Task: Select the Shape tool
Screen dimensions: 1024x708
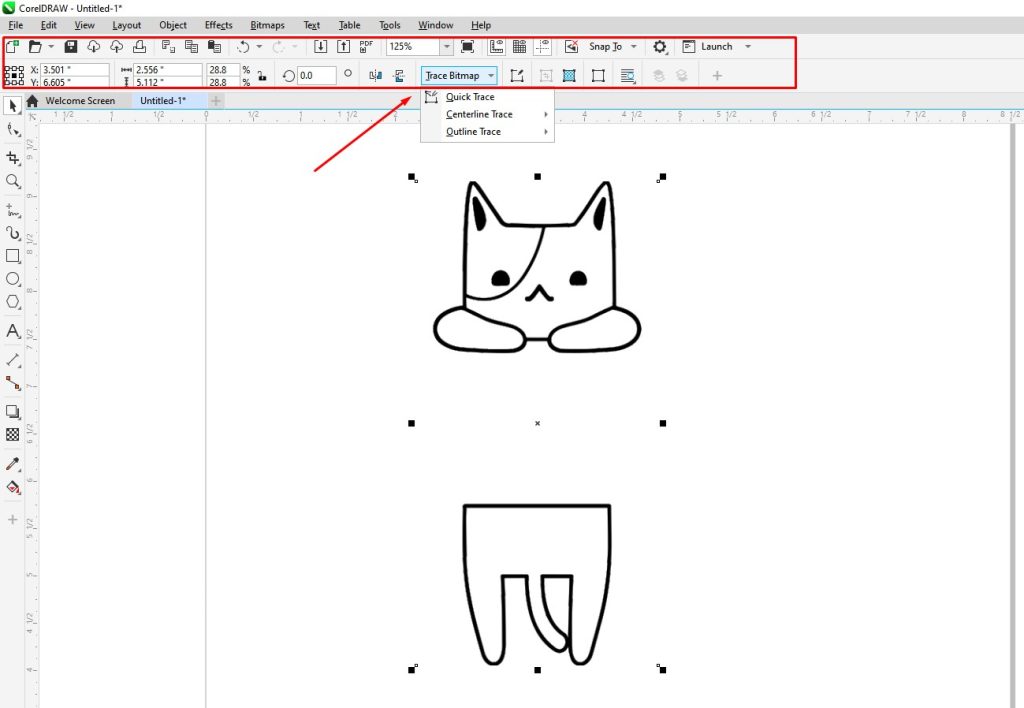Action: (x=12, y=129)
